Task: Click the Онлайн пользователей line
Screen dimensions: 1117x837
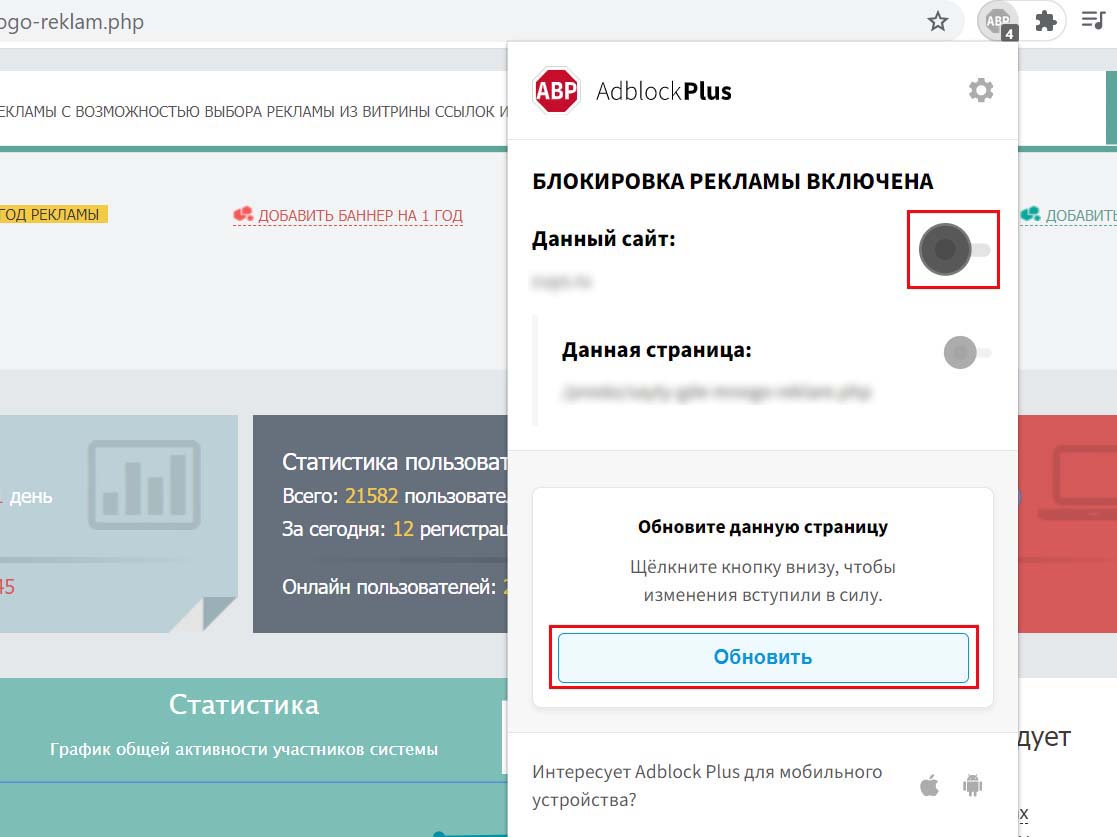Action: (x=395, y=587)
